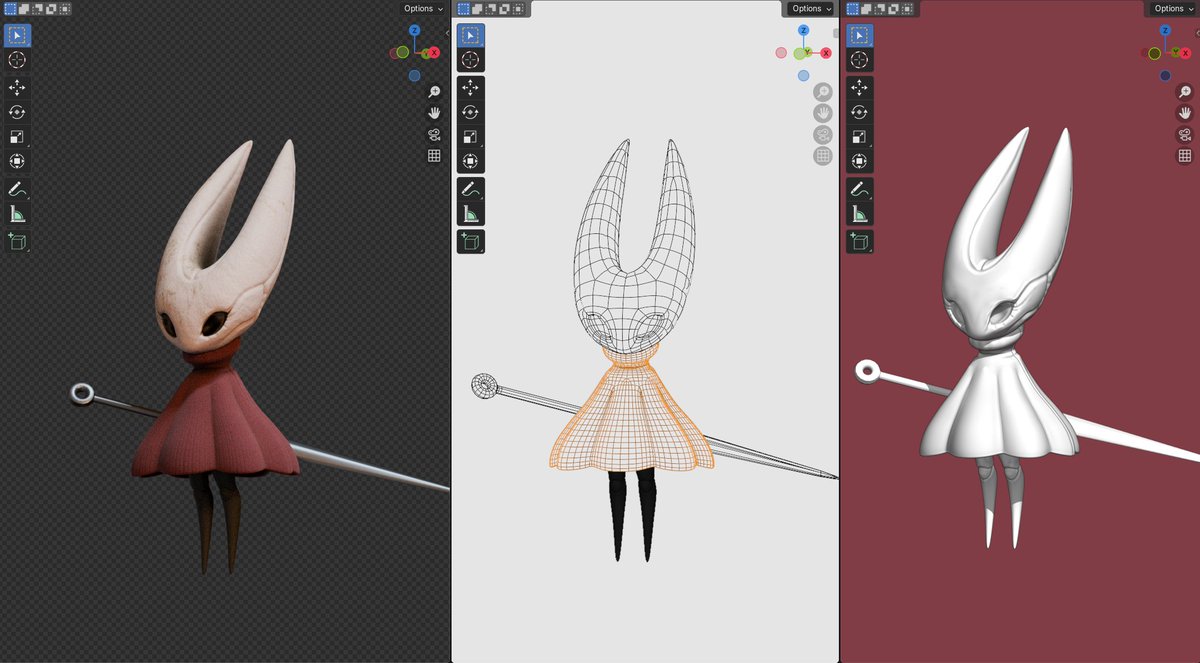Screen dimensions: 1200x663
Task: Pick the 3D Cursor tool in right red viewport
Action: [860, 60]
